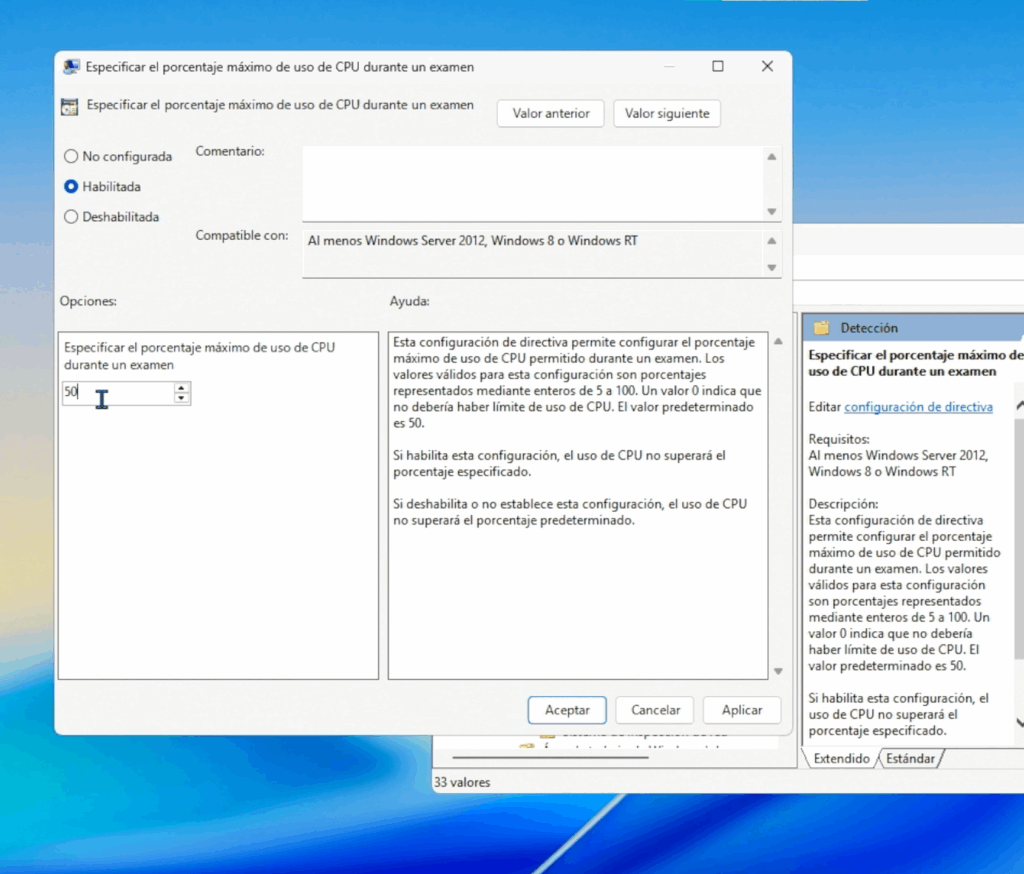Select the CPU percentage value field showing 50
This screenshot has height=874, width=1024.
click(115, 392)
